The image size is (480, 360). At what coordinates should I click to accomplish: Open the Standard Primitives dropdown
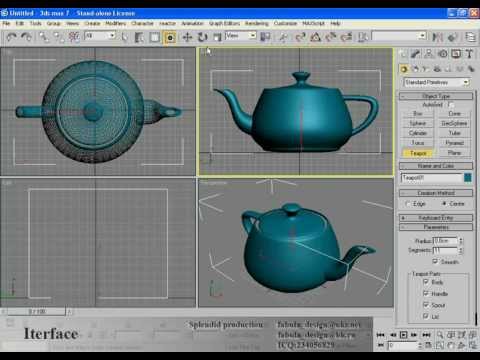pos(437,82)
